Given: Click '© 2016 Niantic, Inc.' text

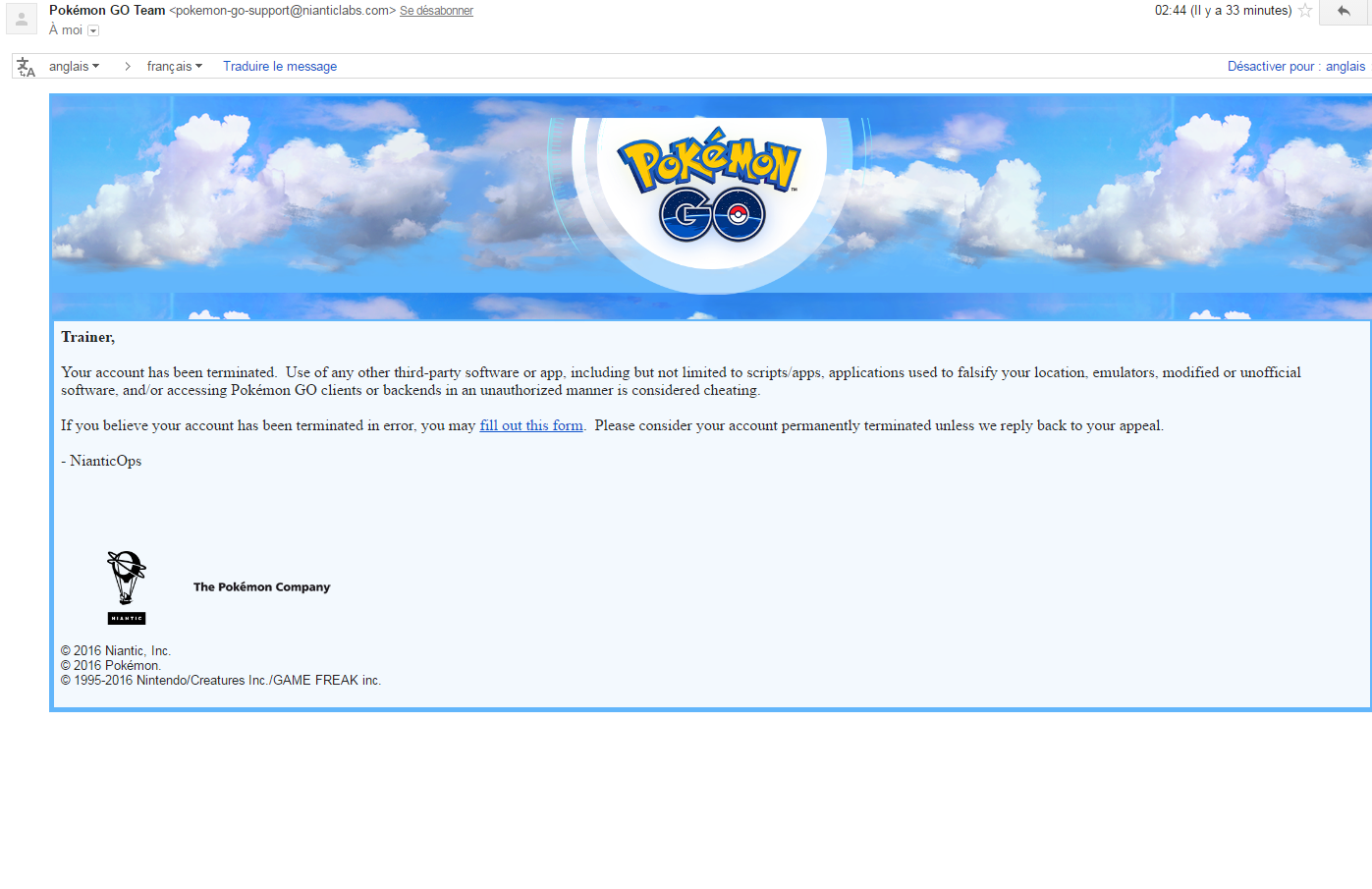Looking at the screenshot, I should (x=116, y=650).
